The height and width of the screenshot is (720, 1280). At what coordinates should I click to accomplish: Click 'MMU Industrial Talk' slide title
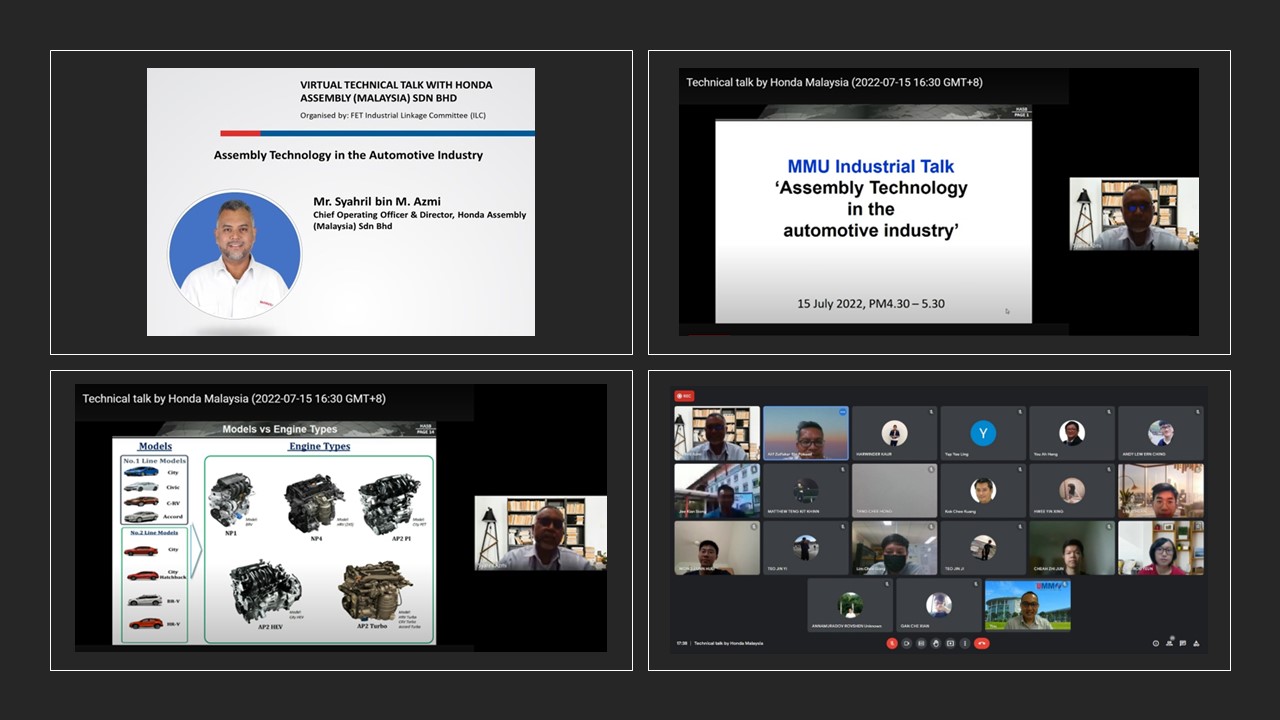(871, 166)
